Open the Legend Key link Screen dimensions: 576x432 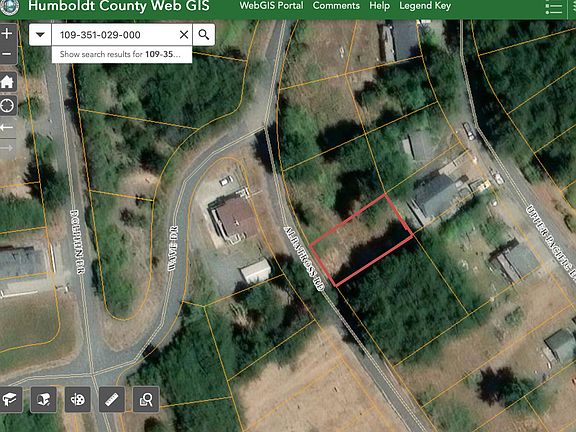tap(425, 6)
